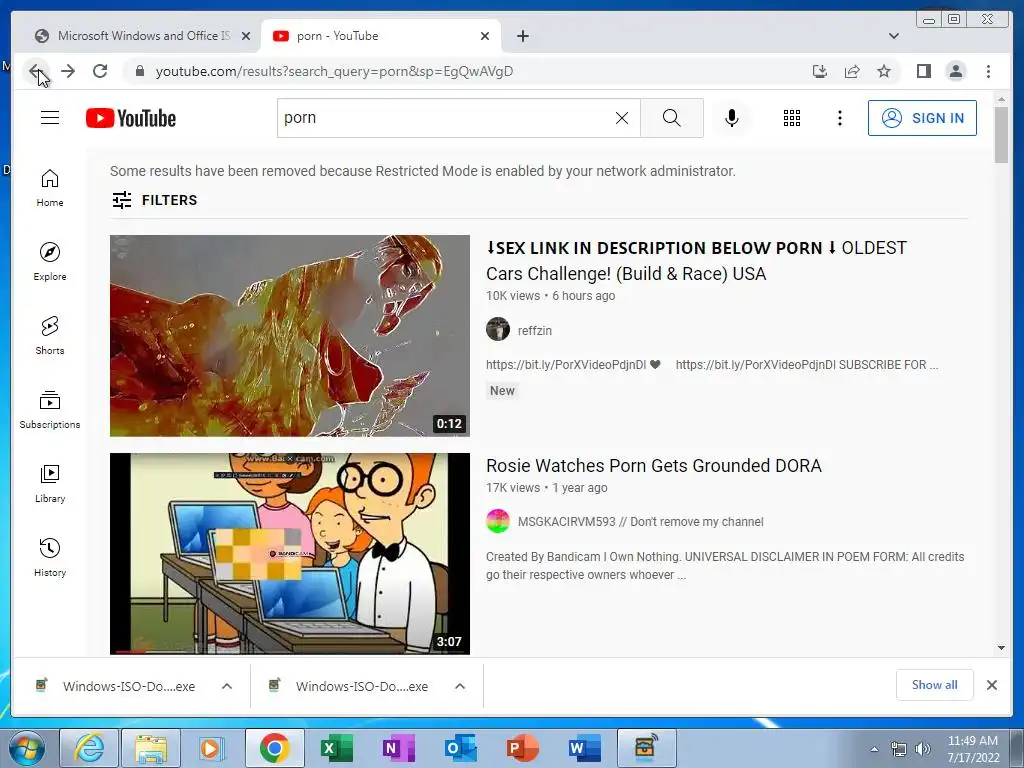Click the page vertical scrollbar thumb
The image size is (1024, 768).
(1001, 134)
